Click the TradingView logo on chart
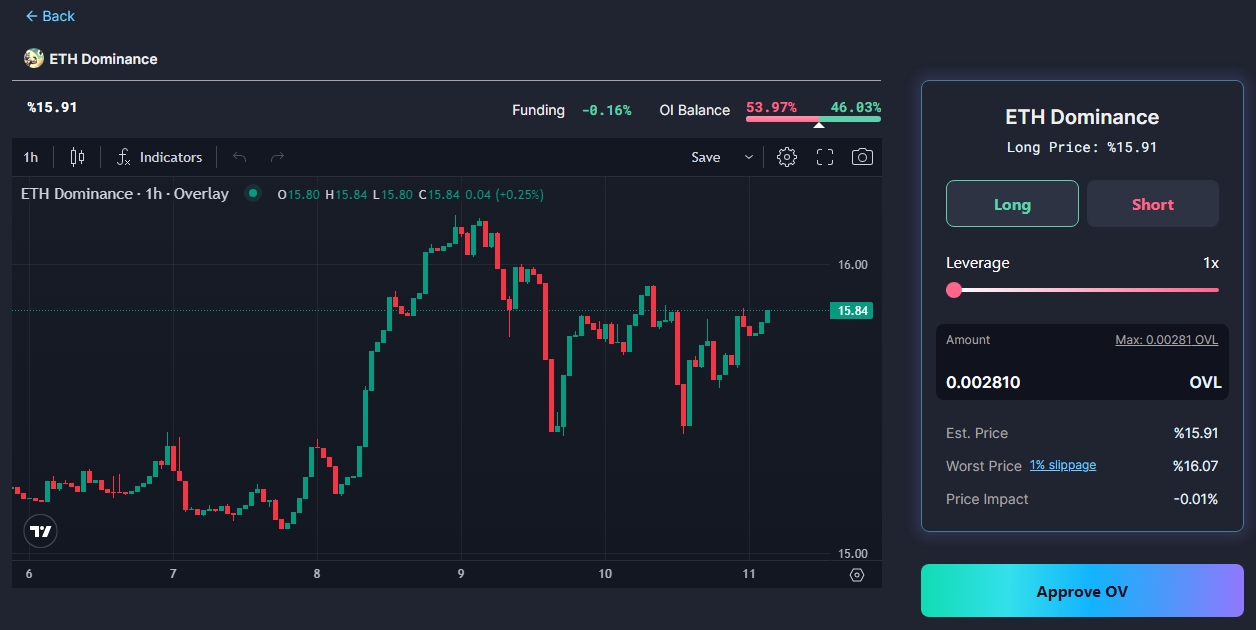 [x=40, y=532]
